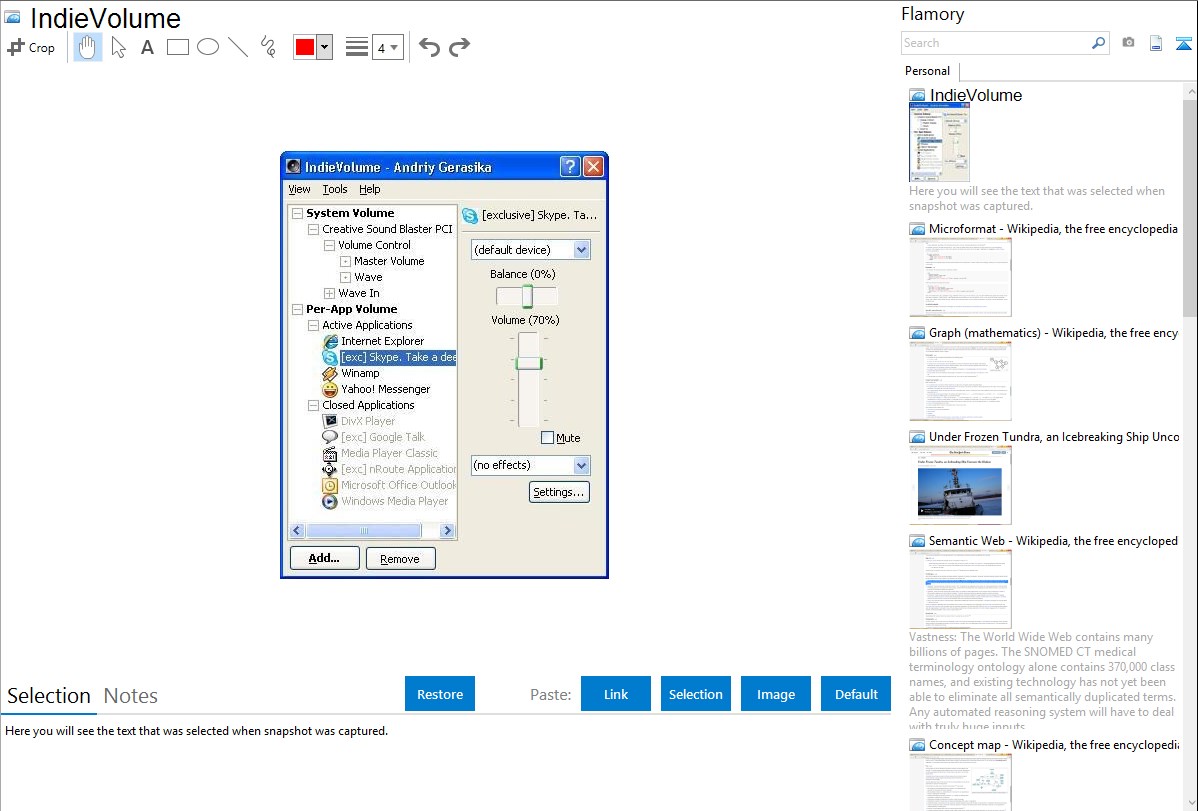This screenshot has width=1198, height=811.
Task: Click the Microsoft Office Outlook icon
Action: click(x=330, y=485)
